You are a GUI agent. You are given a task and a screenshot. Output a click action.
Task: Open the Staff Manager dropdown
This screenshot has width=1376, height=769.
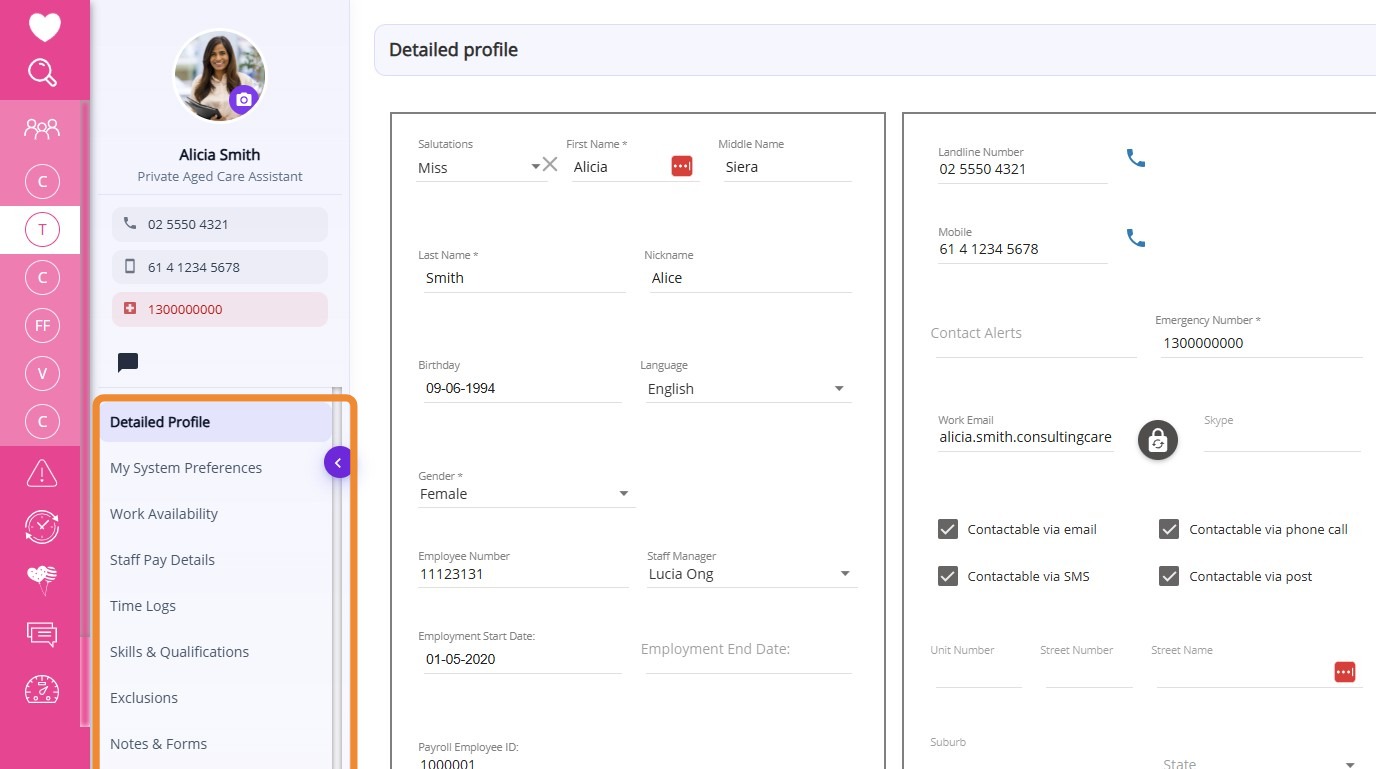tap(845, 574)
